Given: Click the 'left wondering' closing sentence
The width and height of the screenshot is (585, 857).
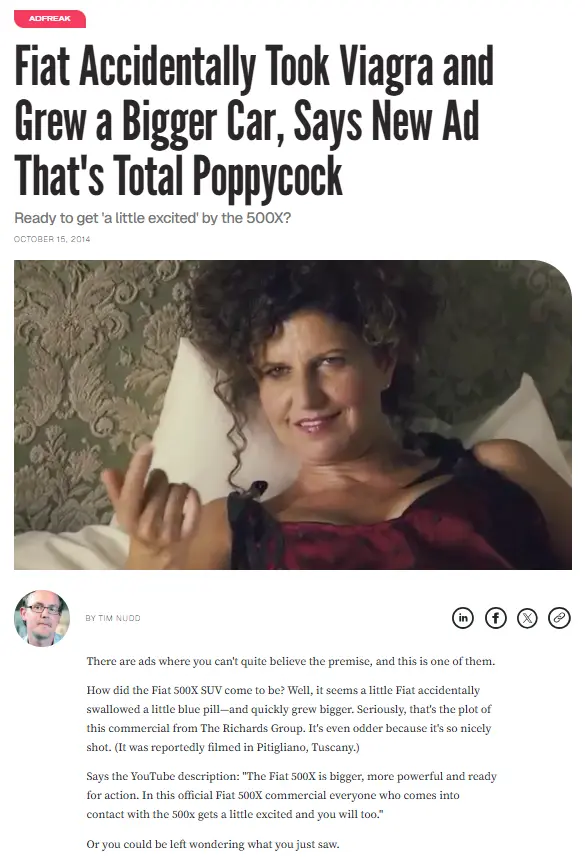Looking at the screenshot, I should click(x=213, y=844).
